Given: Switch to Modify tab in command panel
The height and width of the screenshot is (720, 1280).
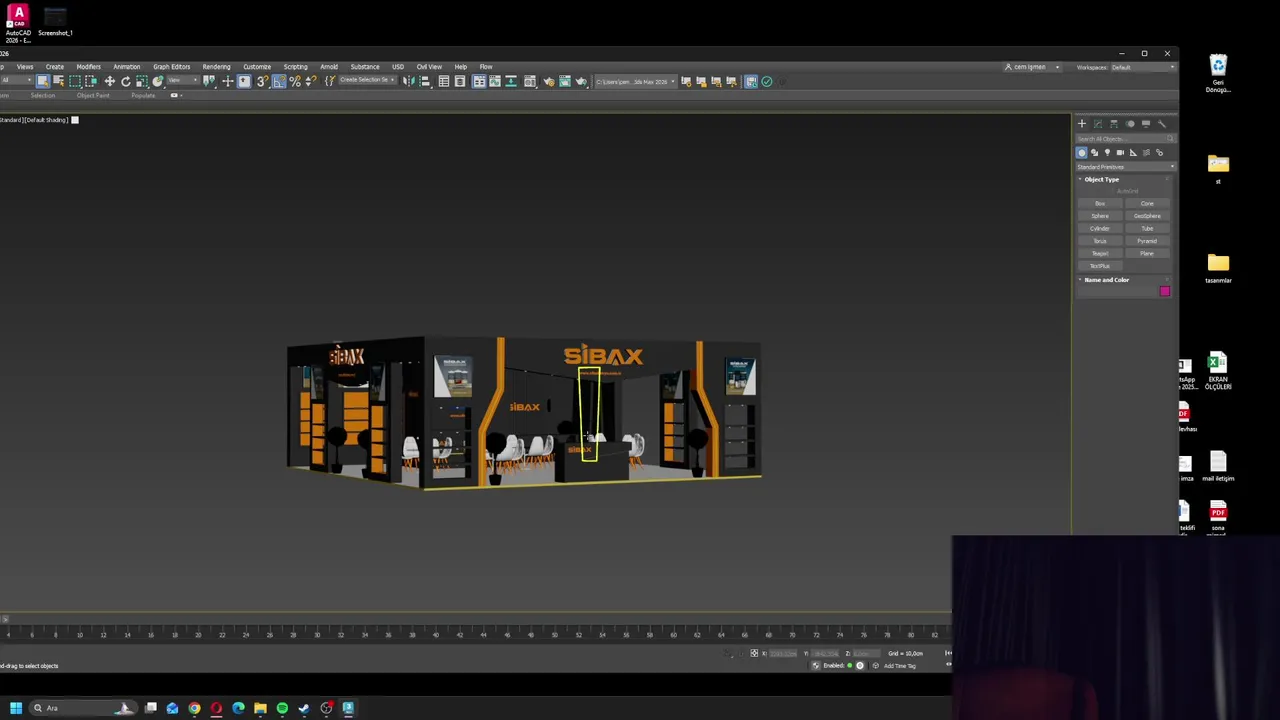Looking at the screenshot, I should (1098, 124).
